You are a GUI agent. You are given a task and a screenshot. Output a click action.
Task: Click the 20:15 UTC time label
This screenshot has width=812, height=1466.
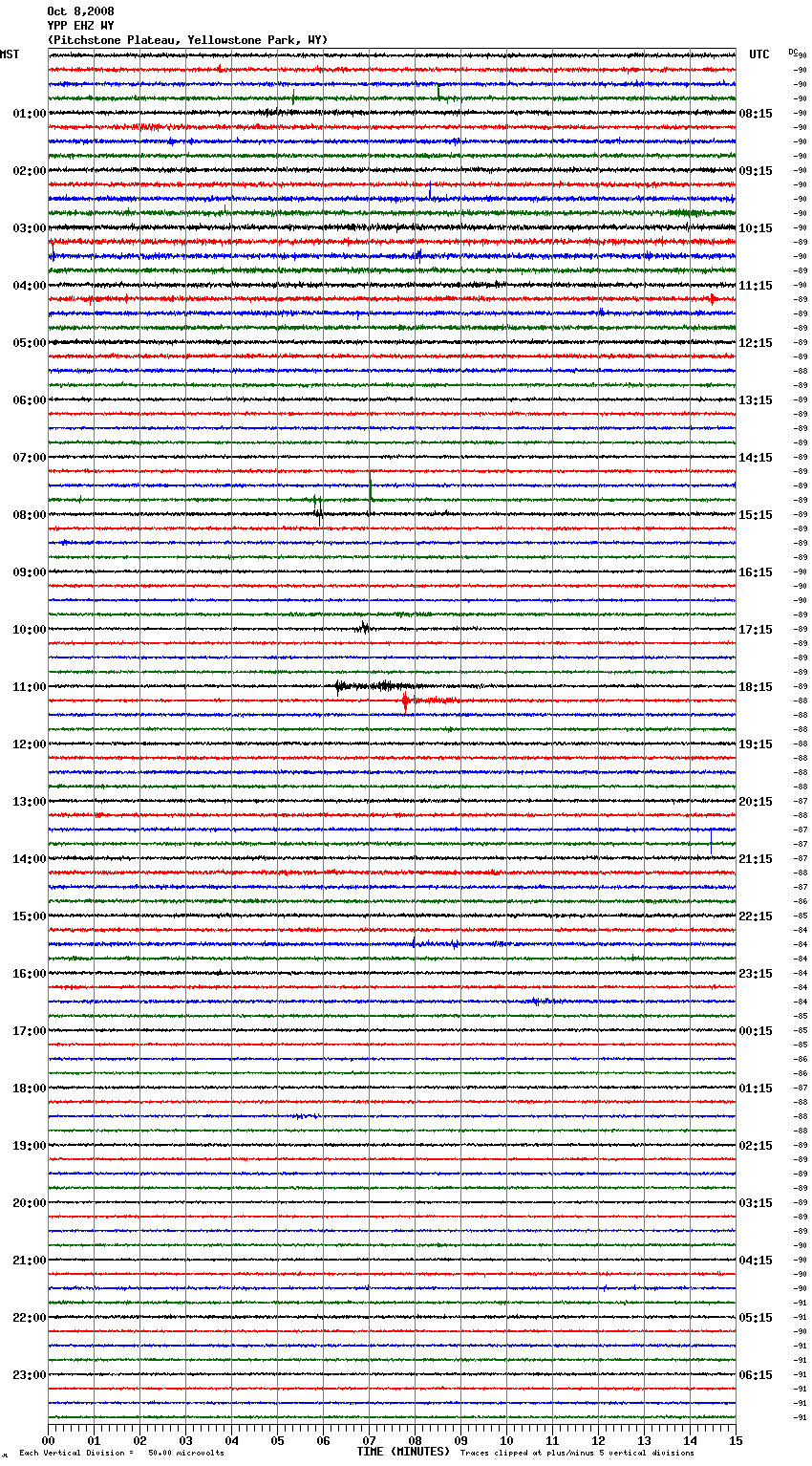(756, 802)
